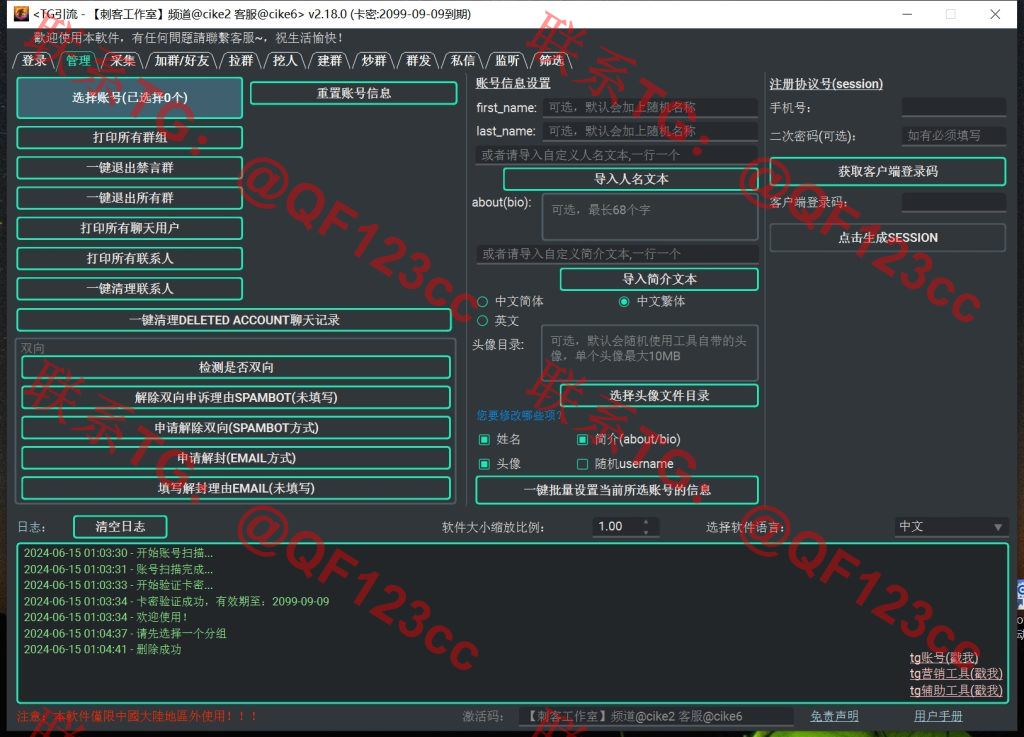The width and height of the screenshot is (1024, 737).
Task: Click the 选择账号(已选择0个) button
Action: pos(130,98)
